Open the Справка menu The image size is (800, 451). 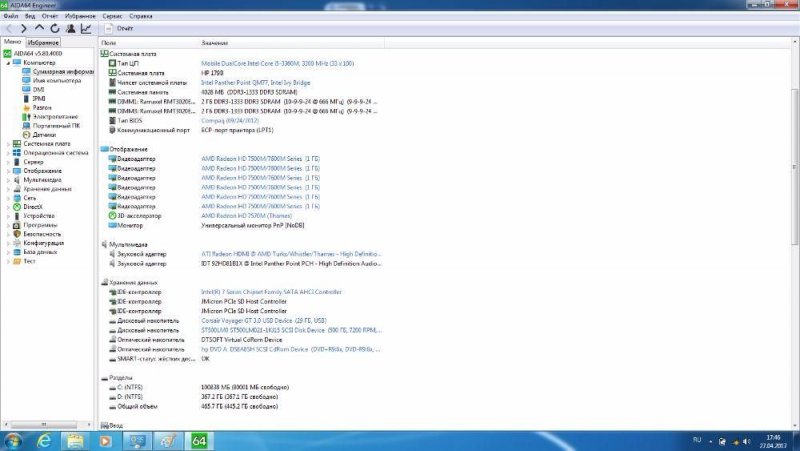(x=140, y=16)
